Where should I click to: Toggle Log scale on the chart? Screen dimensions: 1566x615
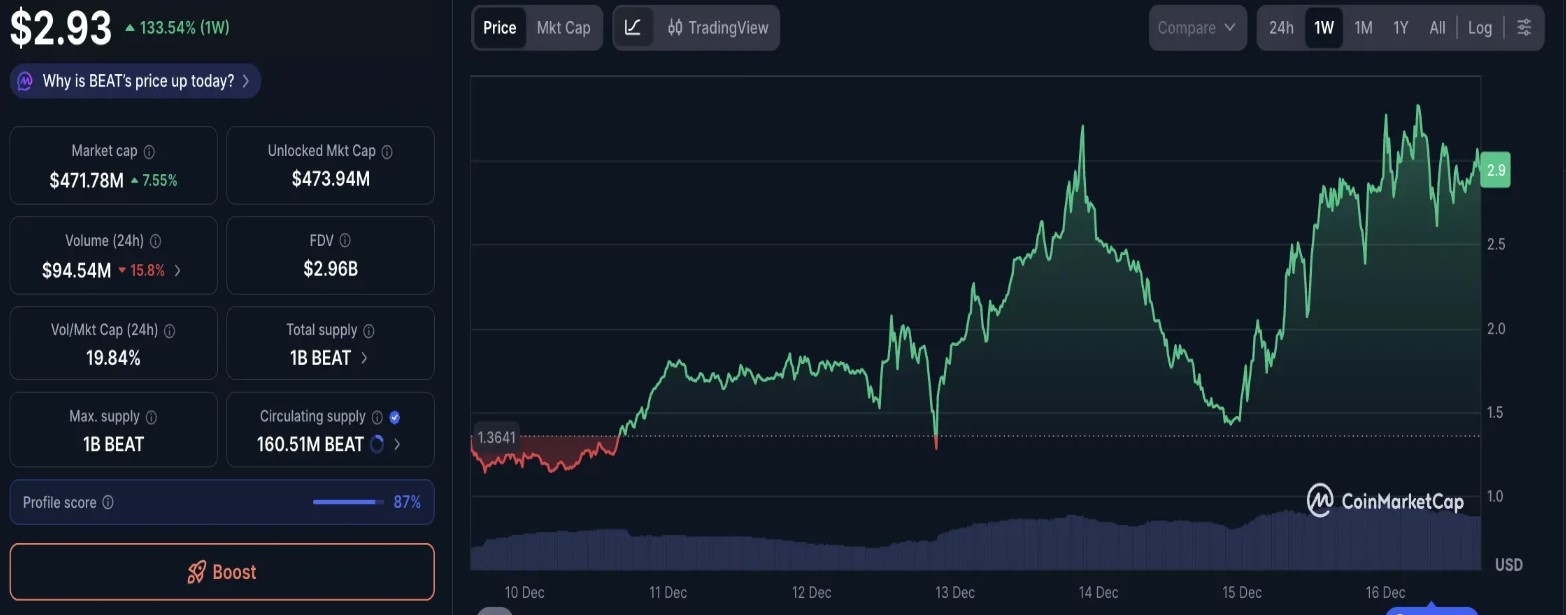coord(1480,28)
